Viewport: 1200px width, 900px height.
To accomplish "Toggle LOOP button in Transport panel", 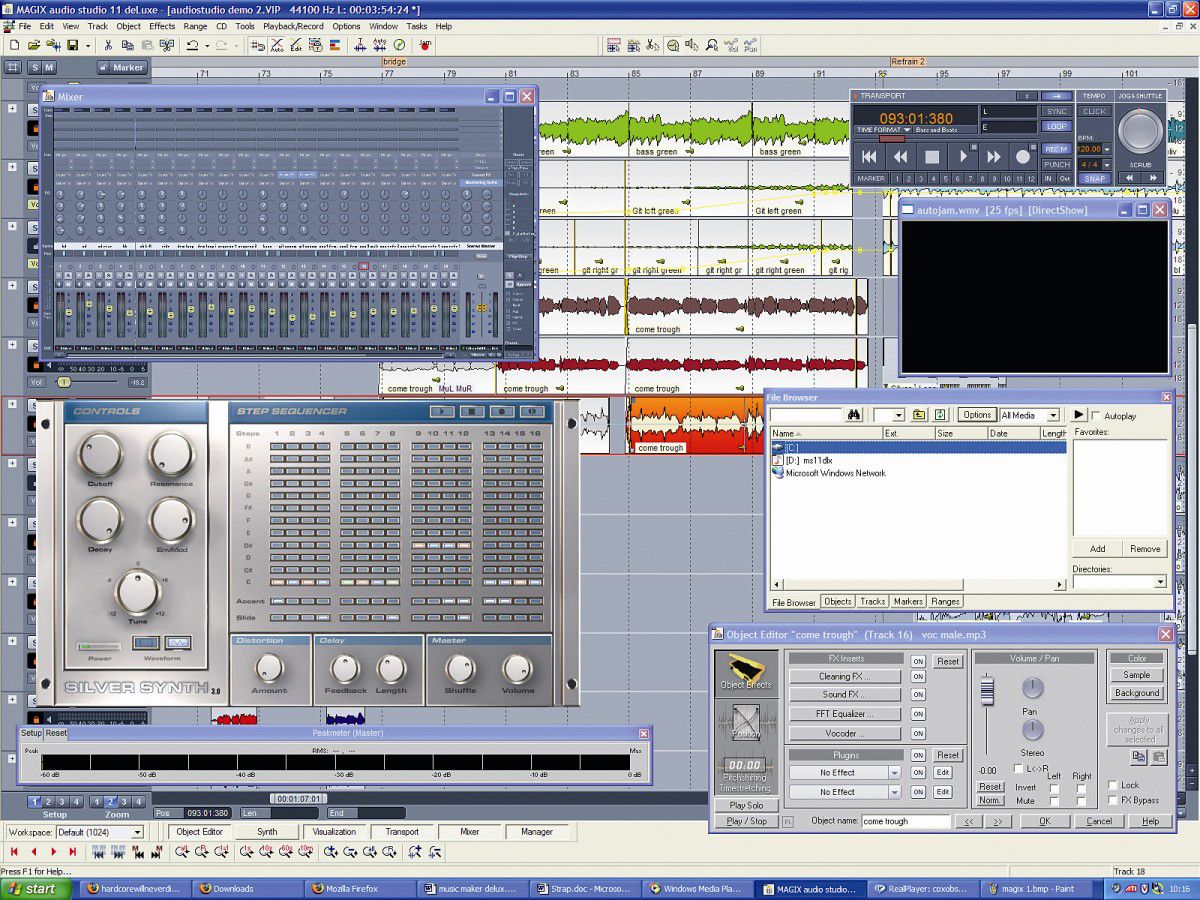I will 1056,127.
